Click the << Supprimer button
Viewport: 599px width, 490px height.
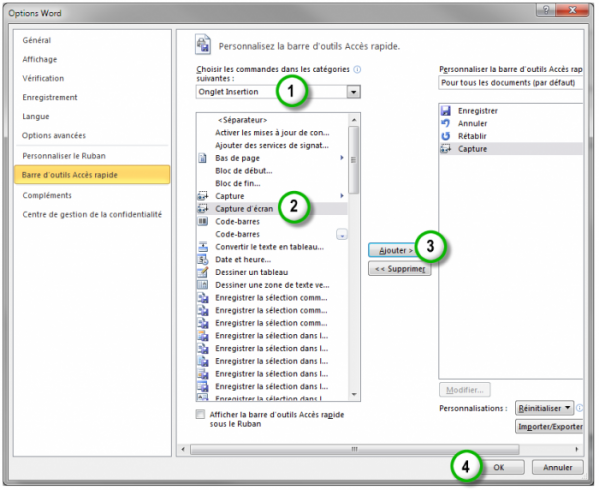coord(400,268)
